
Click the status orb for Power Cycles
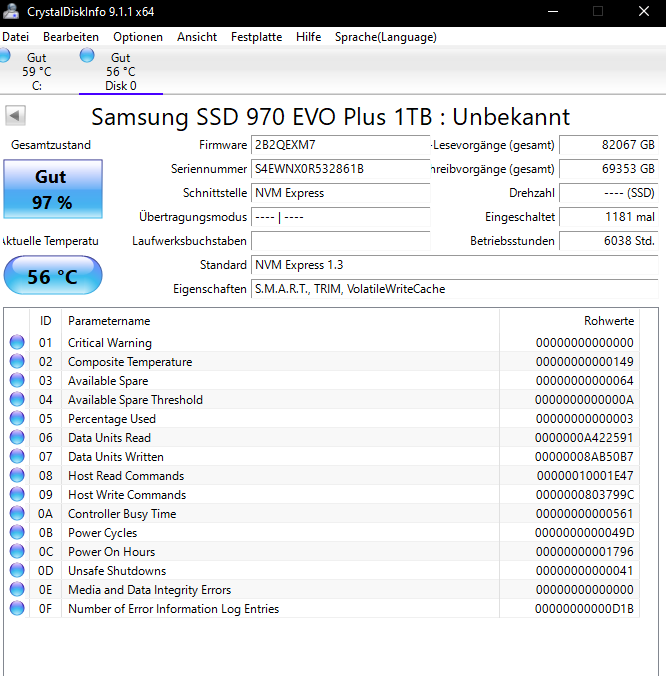17,532
